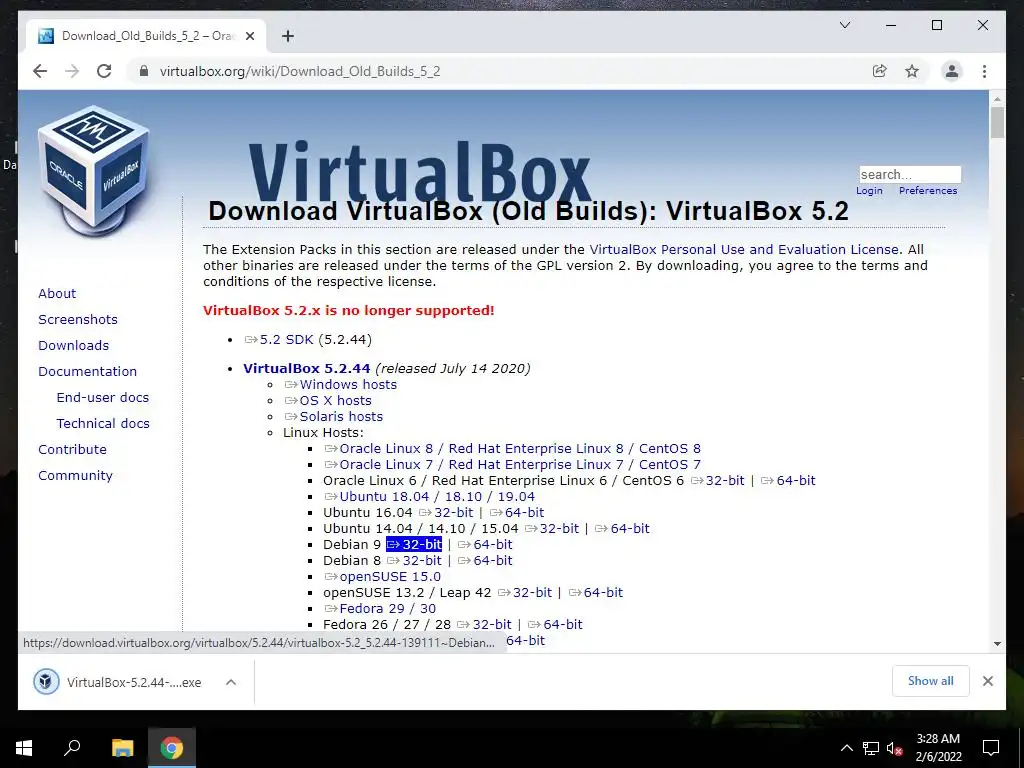Viewport: 1024px width, 768px height.
Task: Click the tab search chevron in title bar
Action: click(844, 25)
